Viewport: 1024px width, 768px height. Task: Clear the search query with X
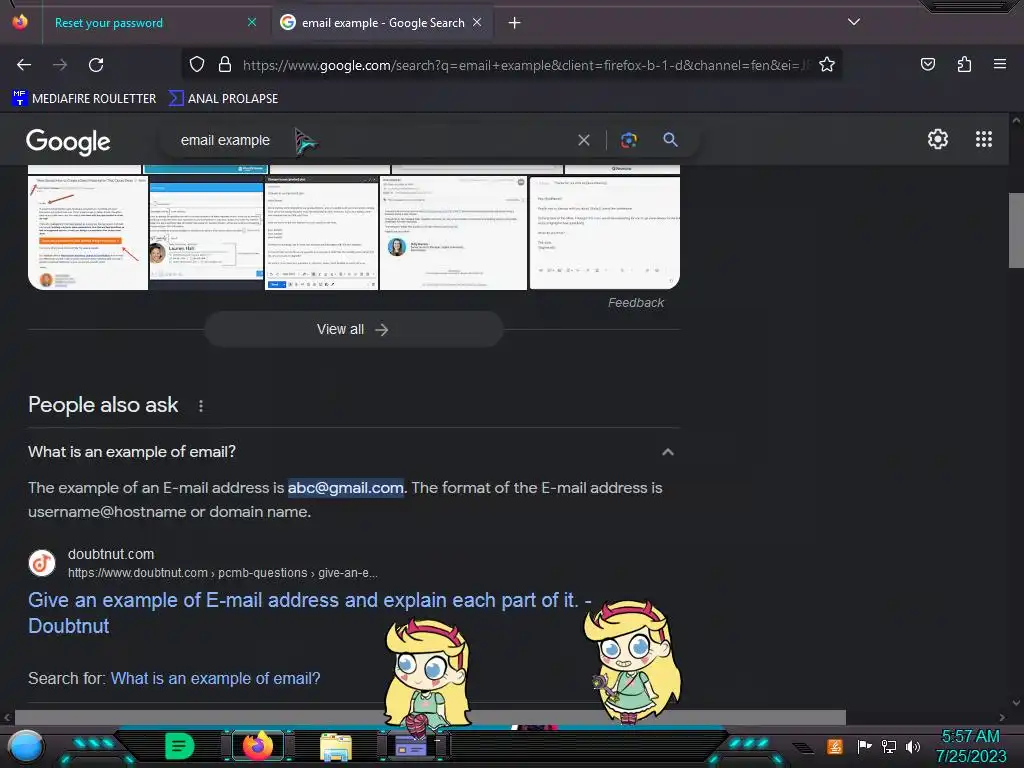click(x=584, y=140)
